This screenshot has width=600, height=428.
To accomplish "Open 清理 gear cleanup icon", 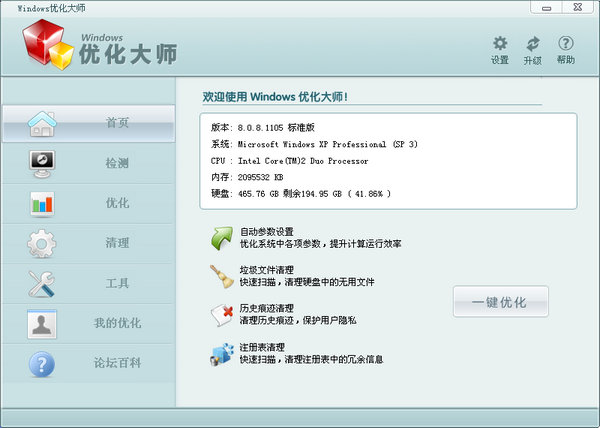I will point(42,244).
